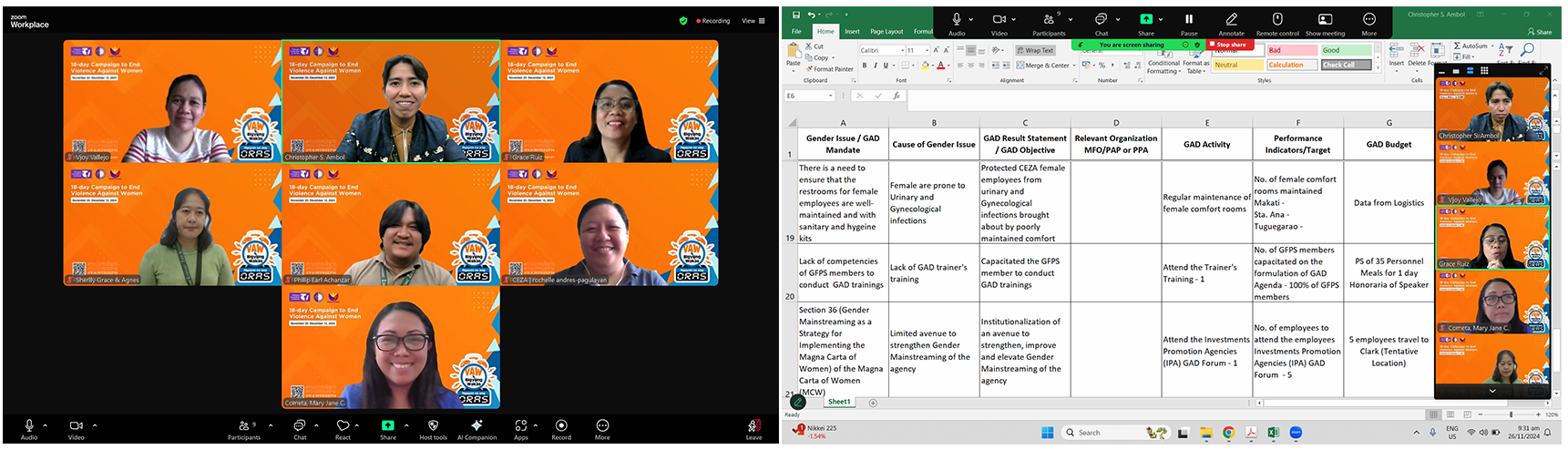This screenshot has width=1568, height=450.
Task: Apply Good cell style
Action: tap(1347, 50)
